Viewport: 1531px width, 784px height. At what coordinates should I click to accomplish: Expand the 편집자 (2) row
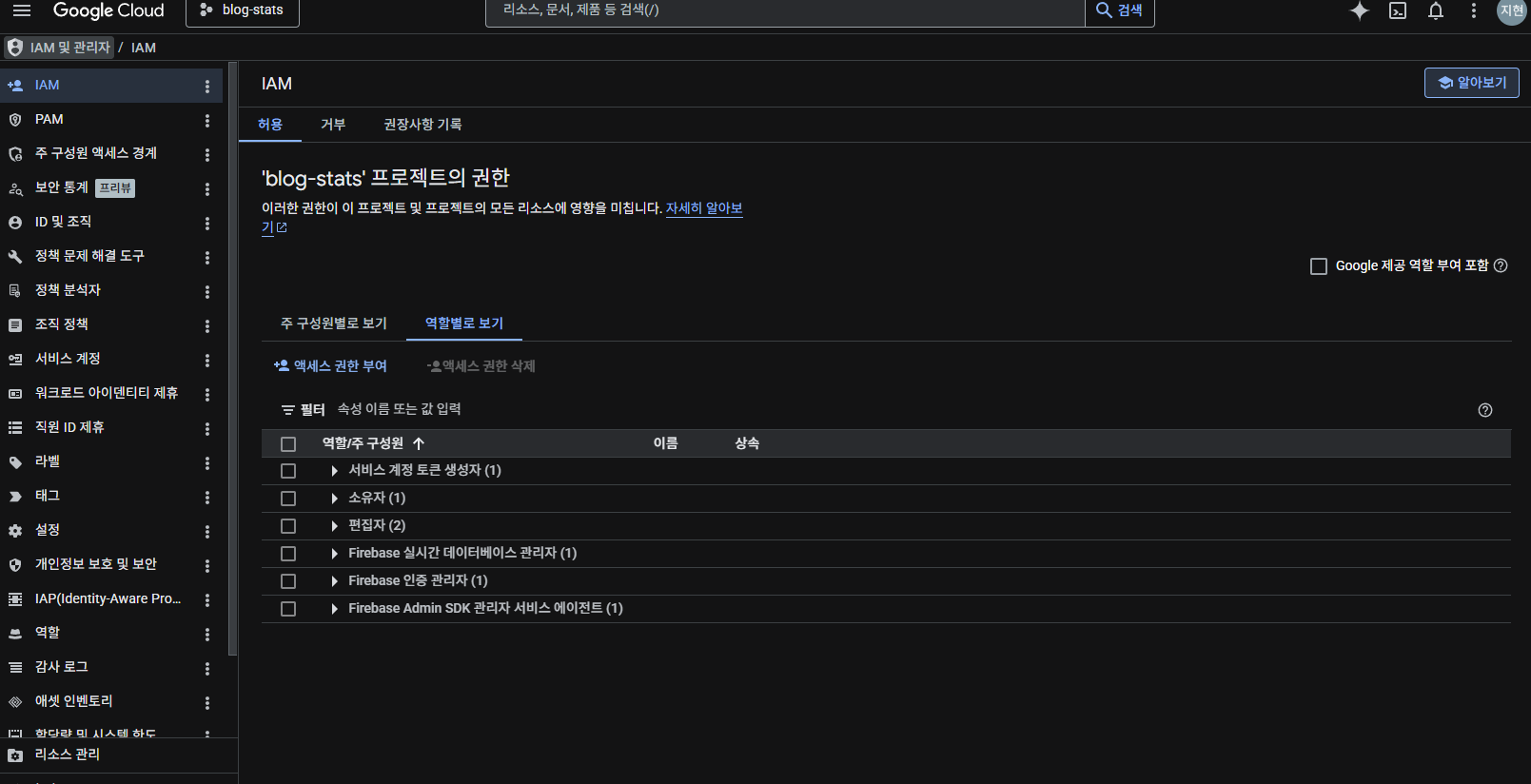coord(334,526)
